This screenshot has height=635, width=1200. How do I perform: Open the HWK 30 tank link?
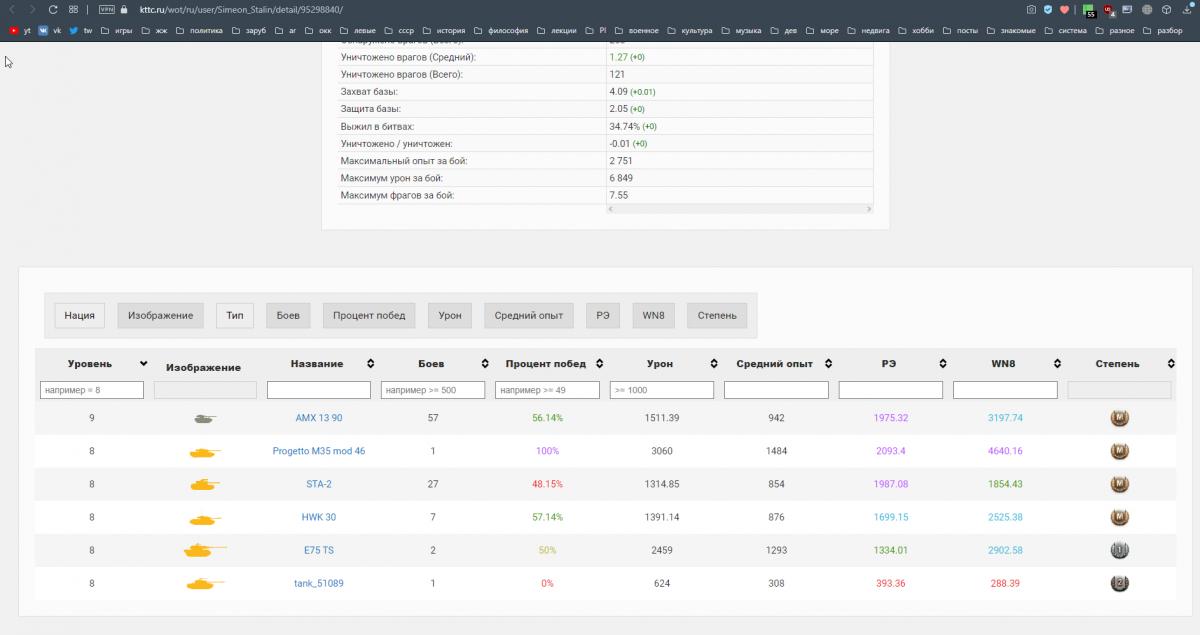click(318, 517)
